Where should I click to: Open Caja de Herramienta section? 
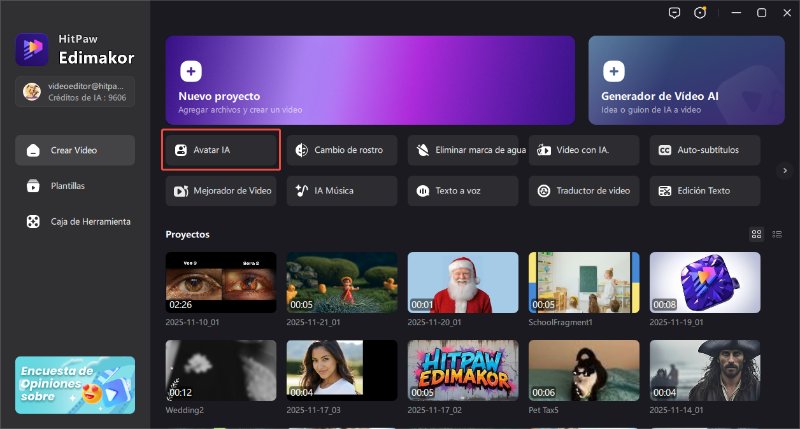[75, 221]
